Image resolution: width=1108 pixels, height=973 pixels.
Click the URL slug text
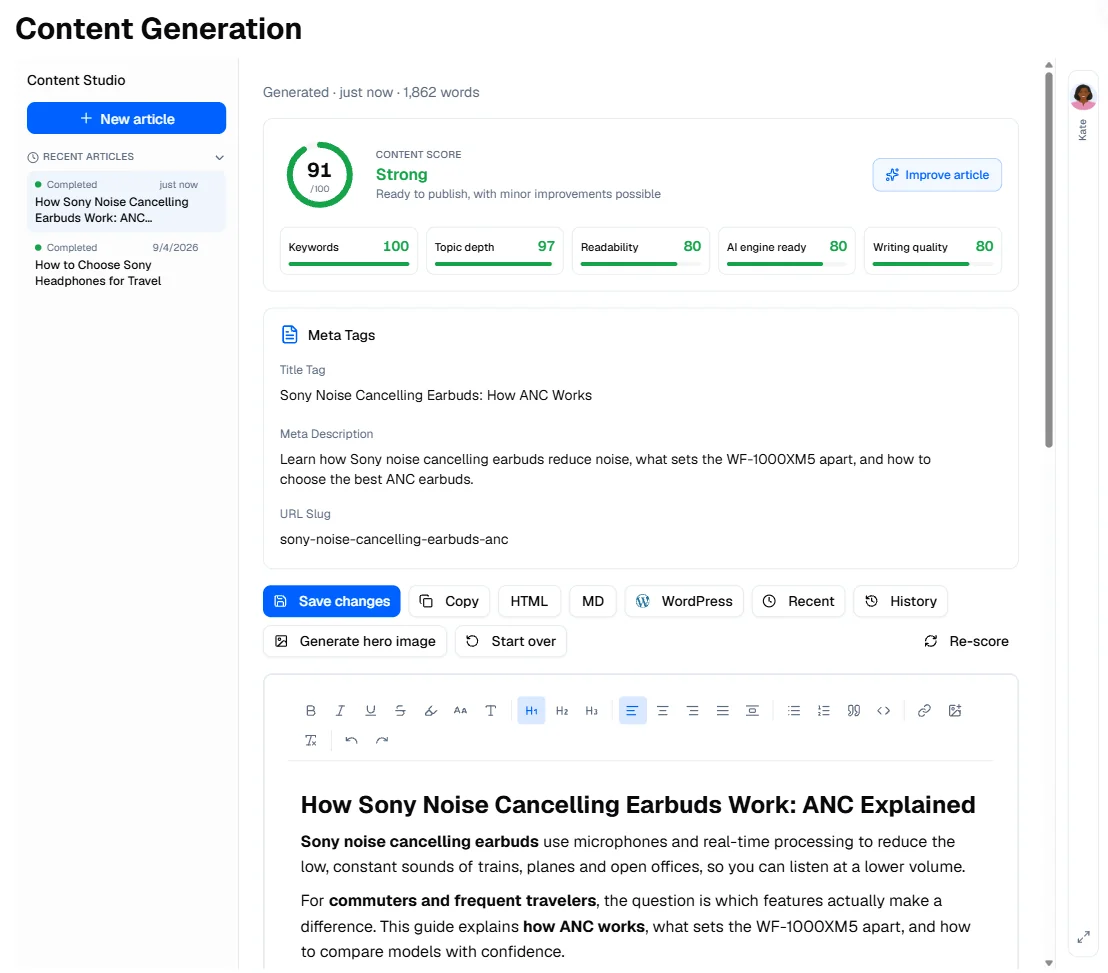click(x=394, y=539)
